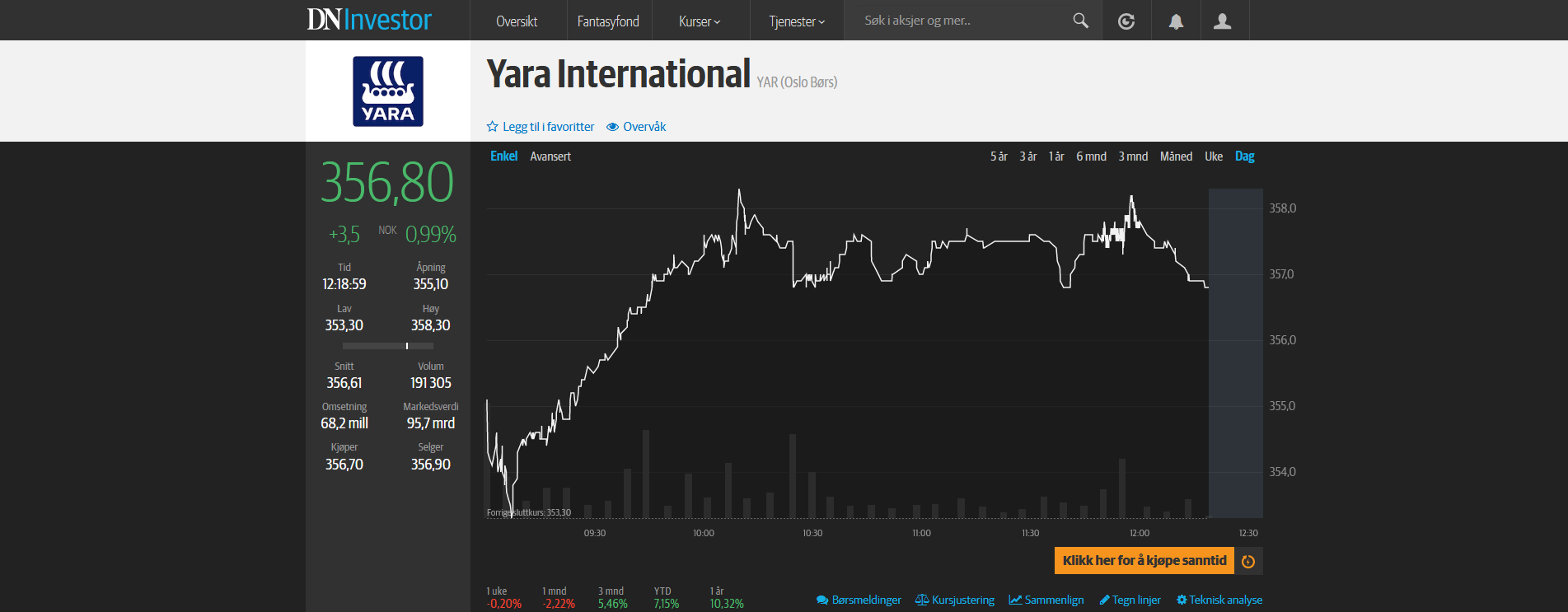The image size is (1568, 612).
Task: Switch to Enkel chart mode
Action: (503, 156)
